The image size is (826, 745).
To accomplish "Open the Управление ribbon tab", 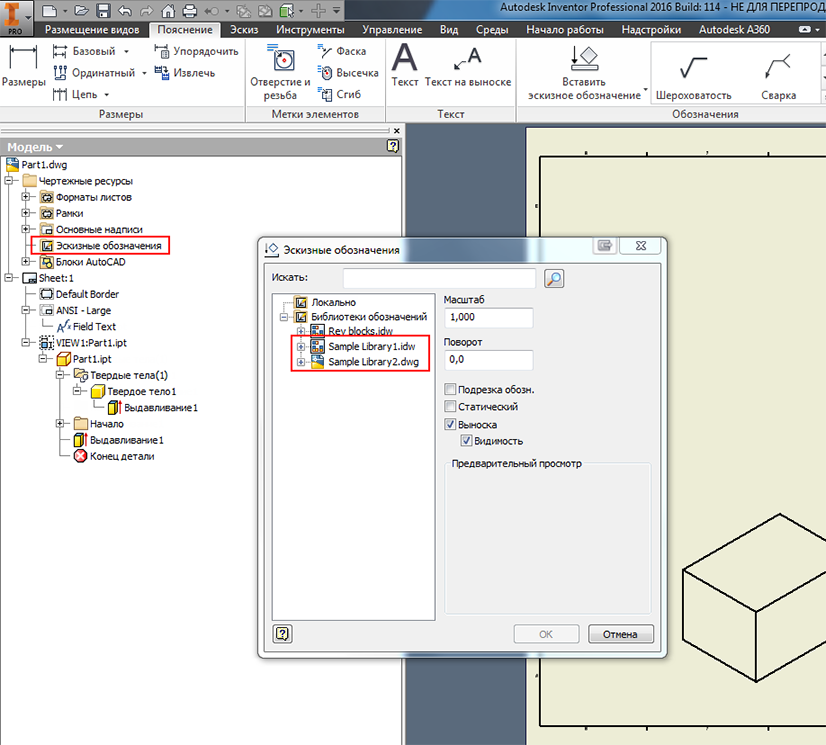I will [x=392, y=30].
